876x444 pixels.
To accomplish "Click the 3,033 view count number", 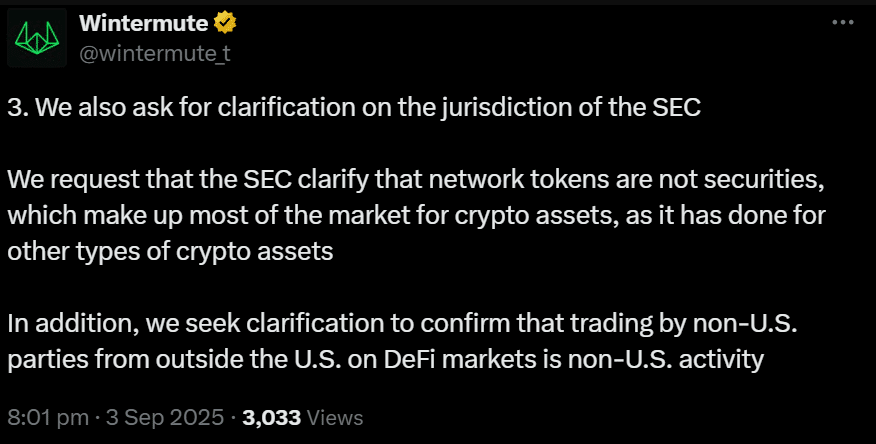I will click(272, 418).
